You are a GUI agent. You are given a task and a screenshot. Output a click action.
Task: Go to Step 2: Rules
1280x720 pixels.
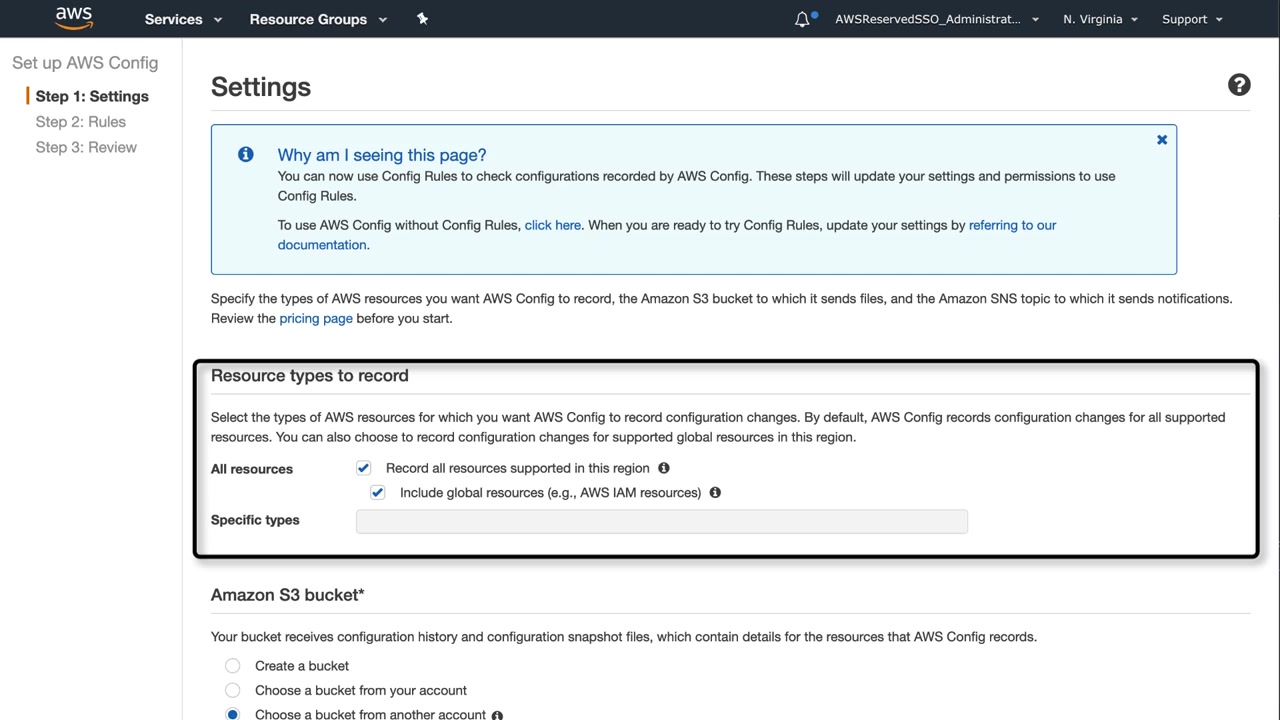tap(81, 122)
